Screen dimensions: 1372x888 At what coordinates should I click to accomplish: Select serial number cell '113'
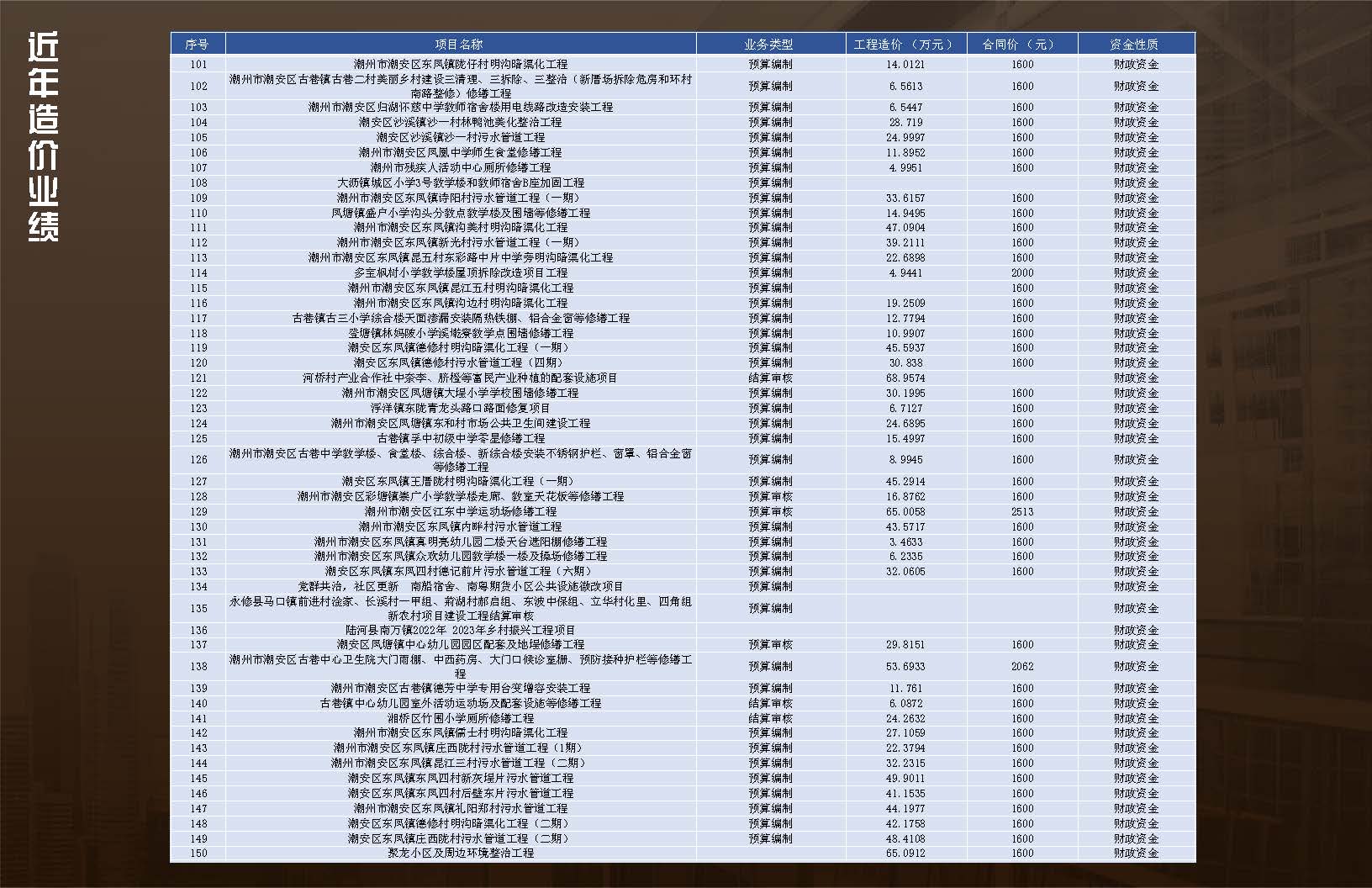[x=198, y=257]
